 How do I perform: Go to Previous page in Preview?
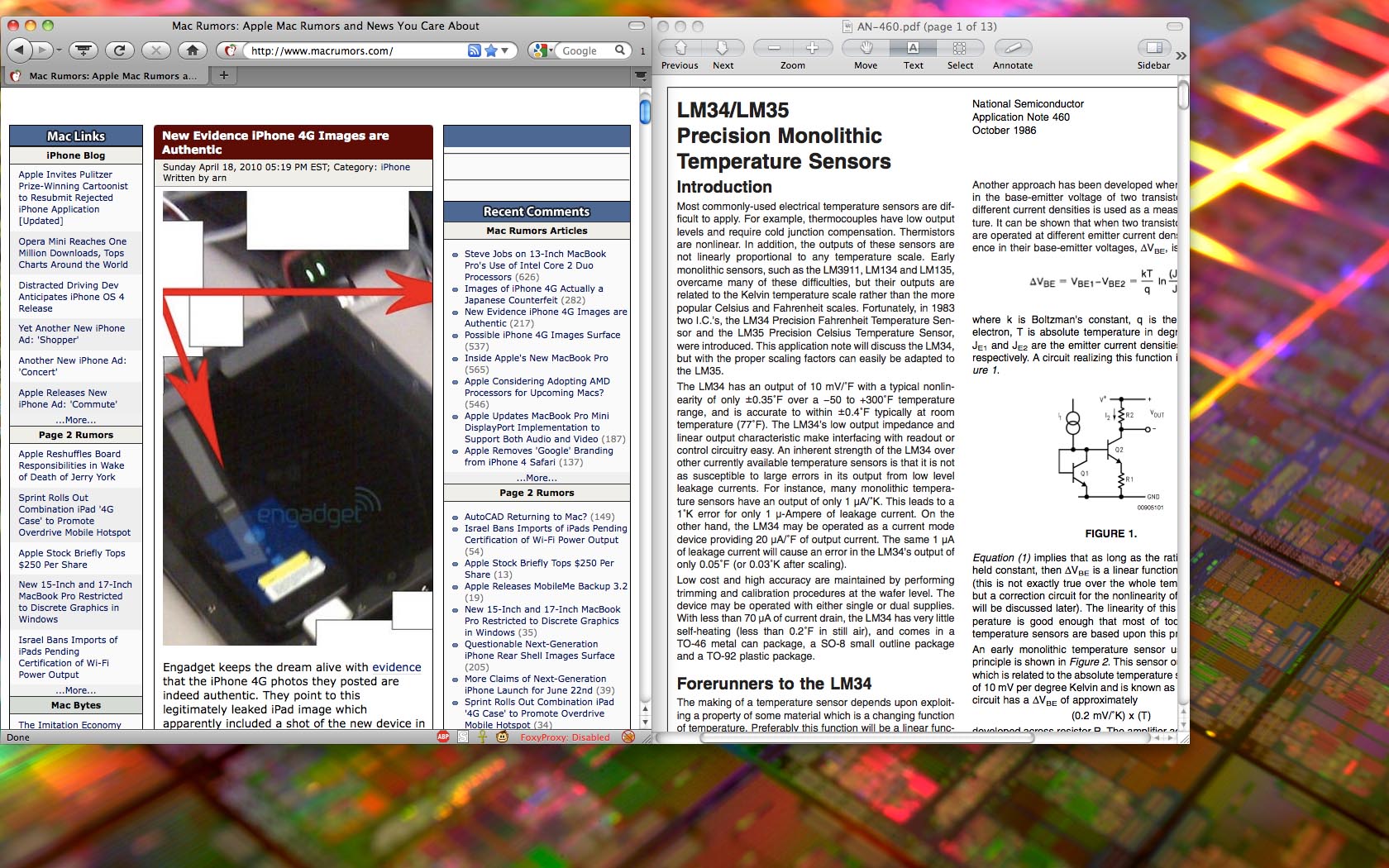pos(680,48)
